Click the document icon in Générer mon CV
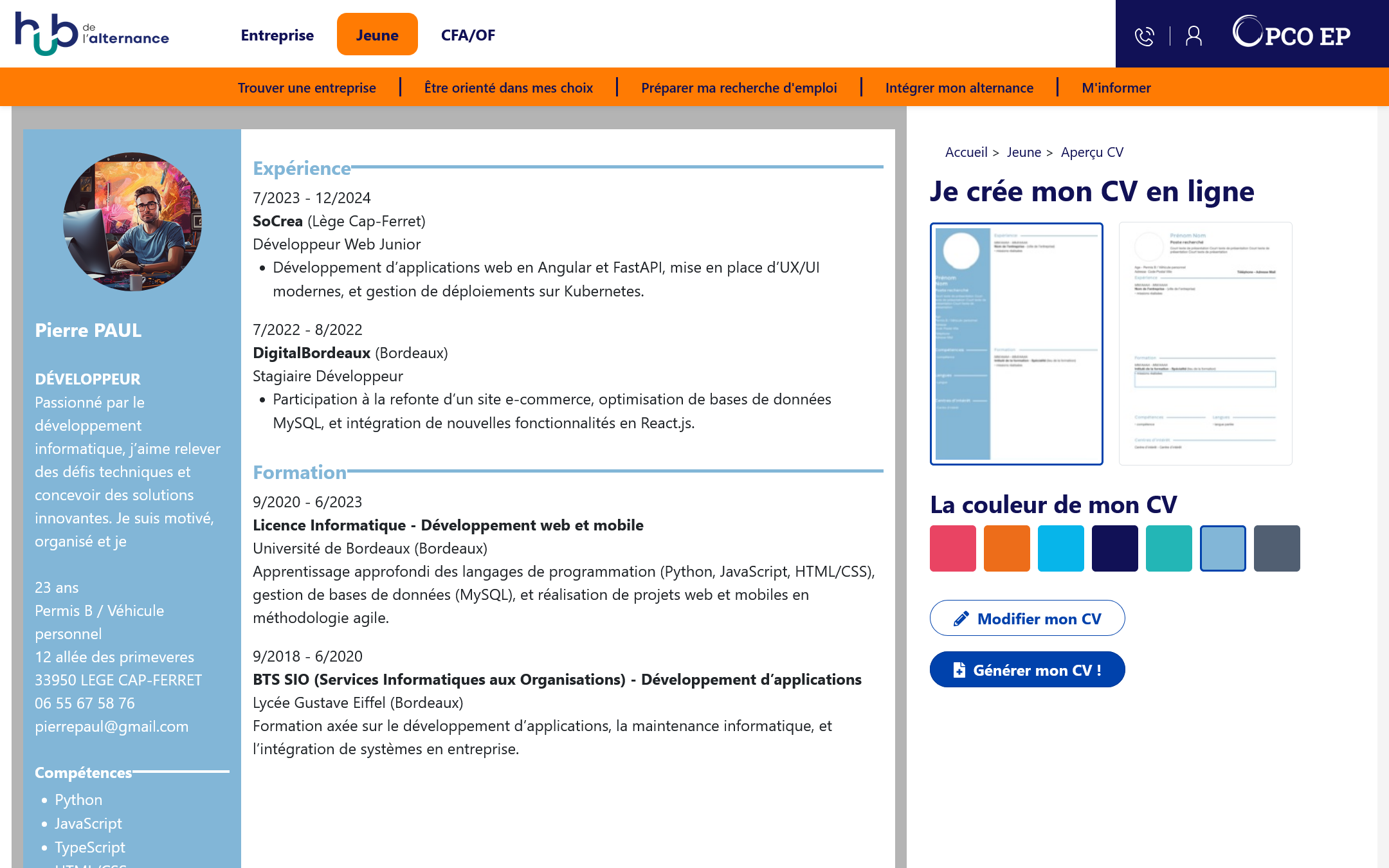The image size is (1389, 868). pos(959,670)
